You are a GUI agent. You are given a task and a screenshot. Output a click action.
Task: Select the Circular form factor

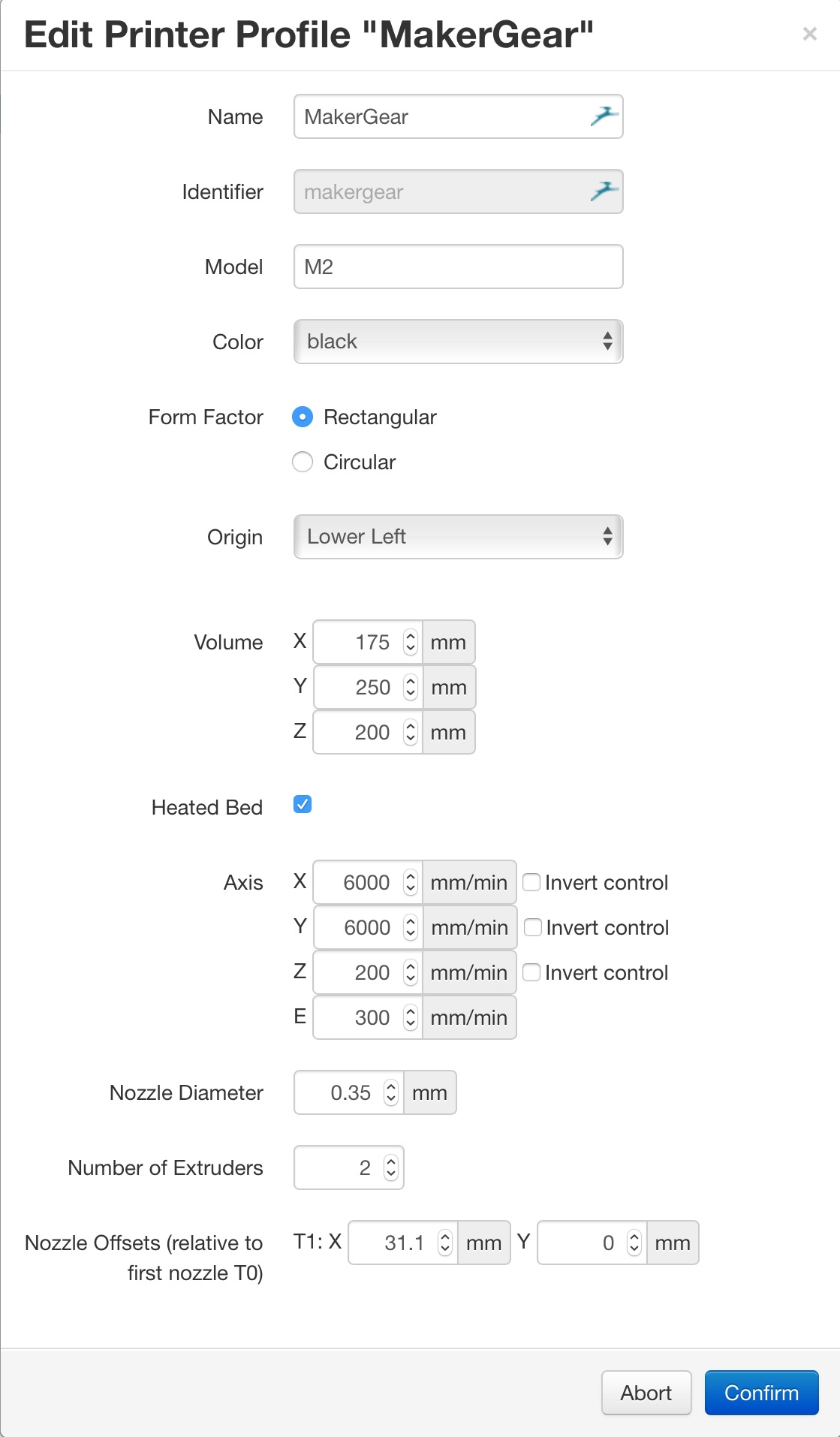(303, 462)
